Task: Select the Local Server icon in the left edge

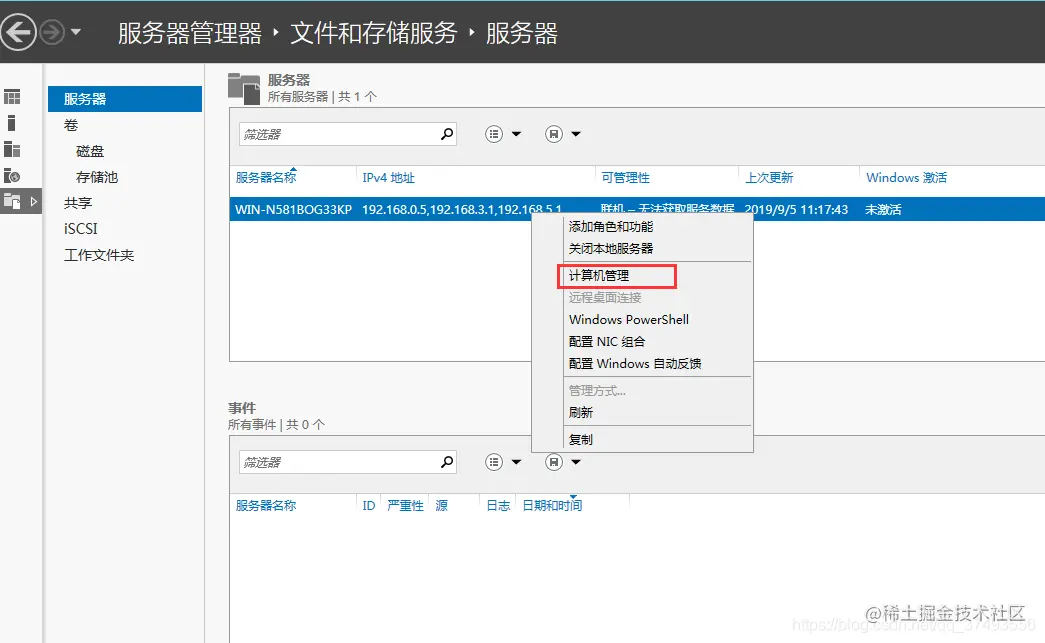Action: (12, 122)
